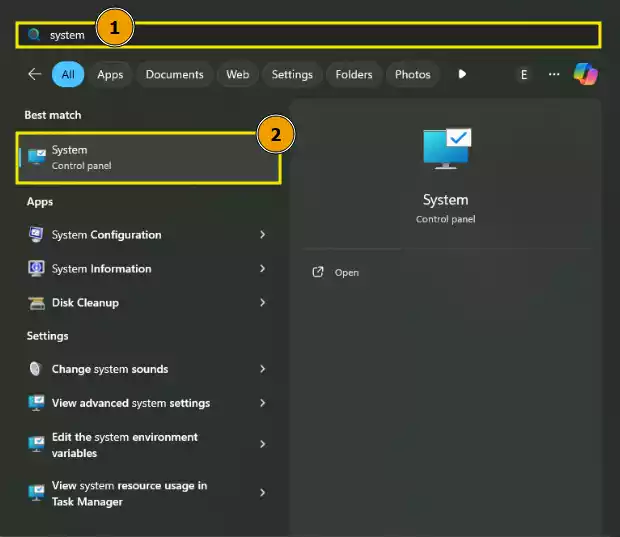
Task: Expand Disk Cleanup options chevron
Action: [262, 303]
